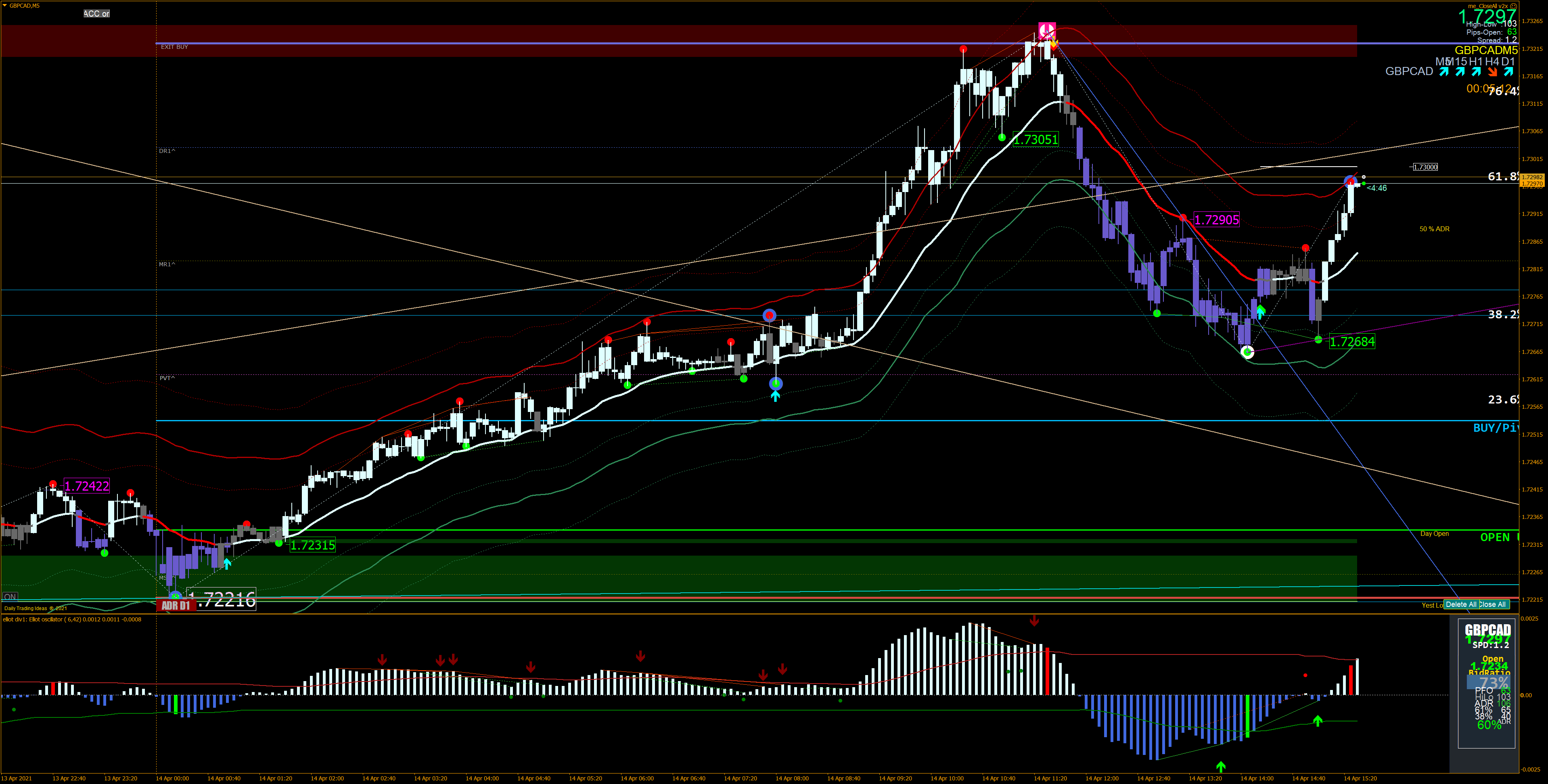Select the 1.72905 magenta price label
The width and height of the screenshot is (1548, 784).
click(1216, 220)
